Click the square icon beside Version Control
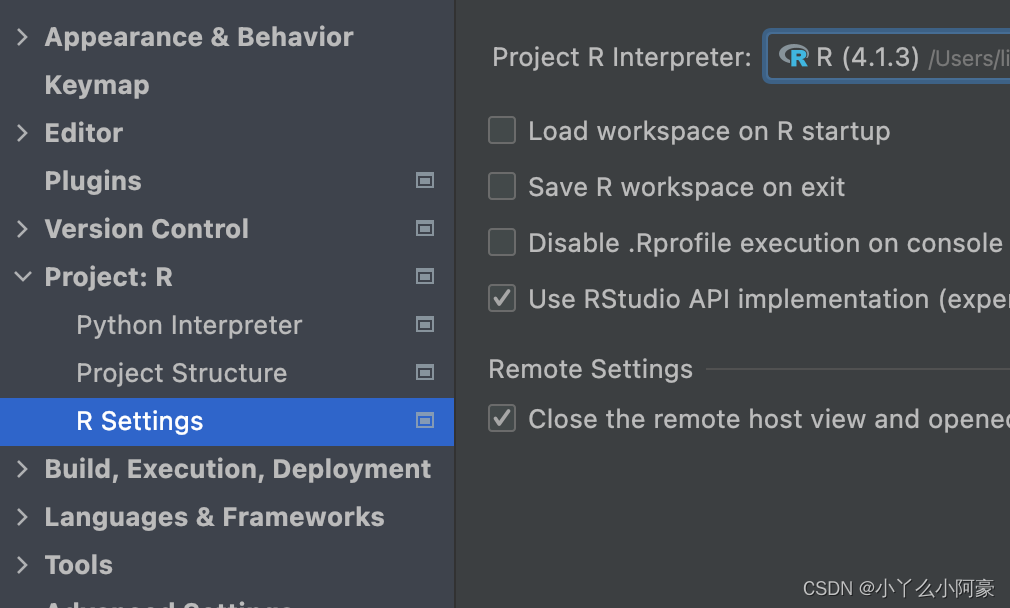Image resolution: width=1010 pixels, height=608 pixels. 424,229
